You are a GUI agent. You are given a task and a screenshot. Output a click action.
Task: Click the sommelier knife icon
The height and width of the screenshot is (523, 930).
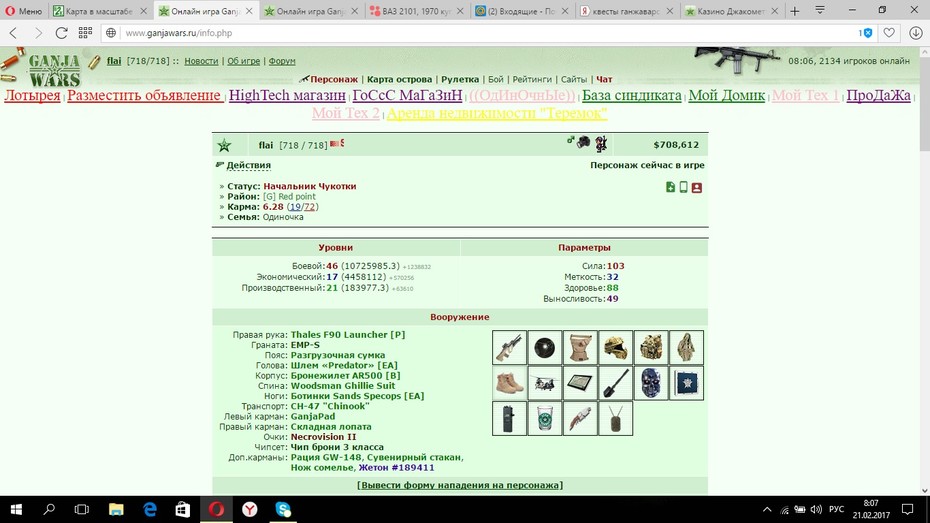(580, 419)
